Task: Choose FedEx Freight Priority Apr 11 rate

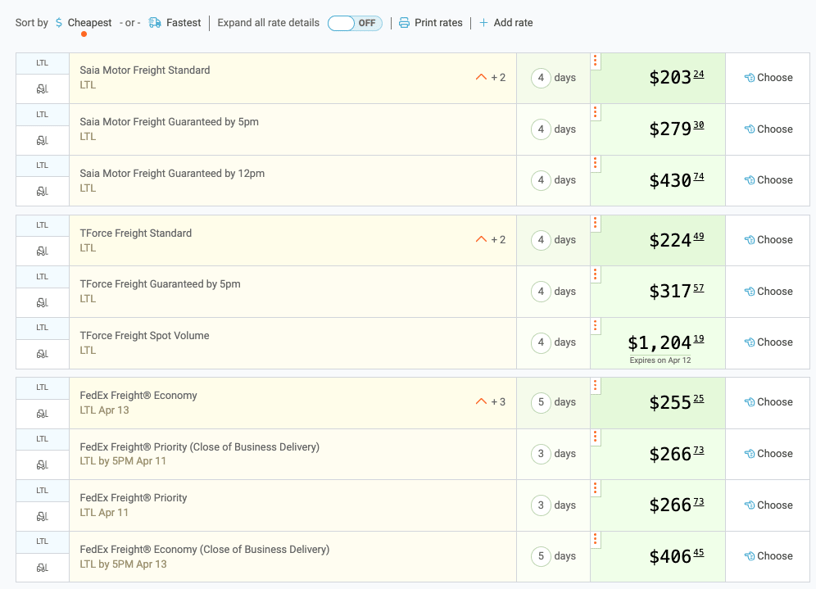Action: tap(768, 505)
